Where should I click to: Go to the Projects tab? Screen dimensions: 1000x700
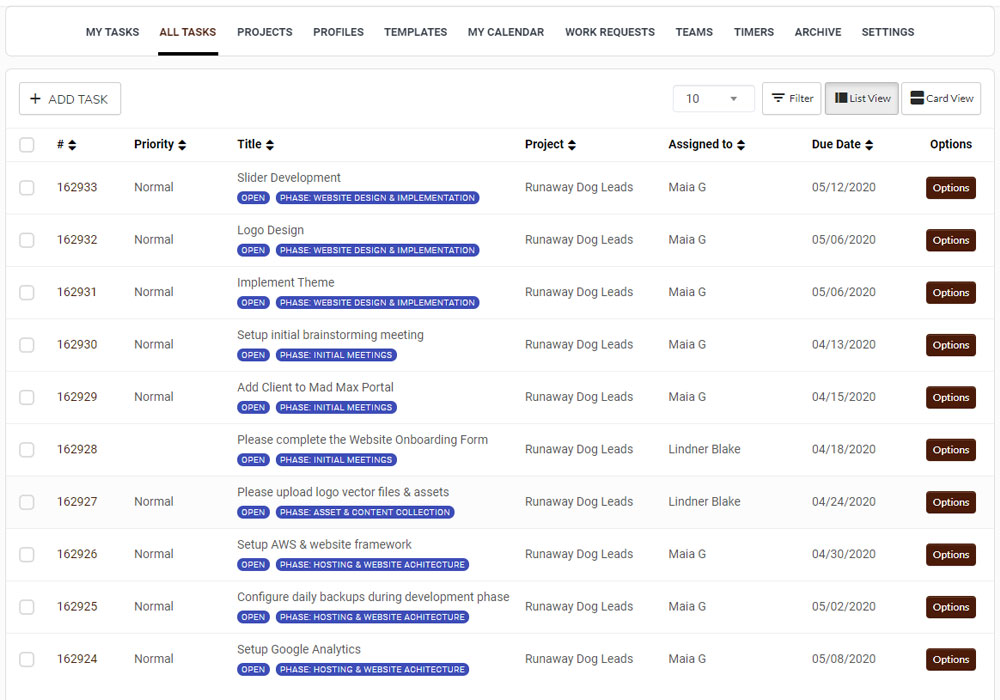265,32
